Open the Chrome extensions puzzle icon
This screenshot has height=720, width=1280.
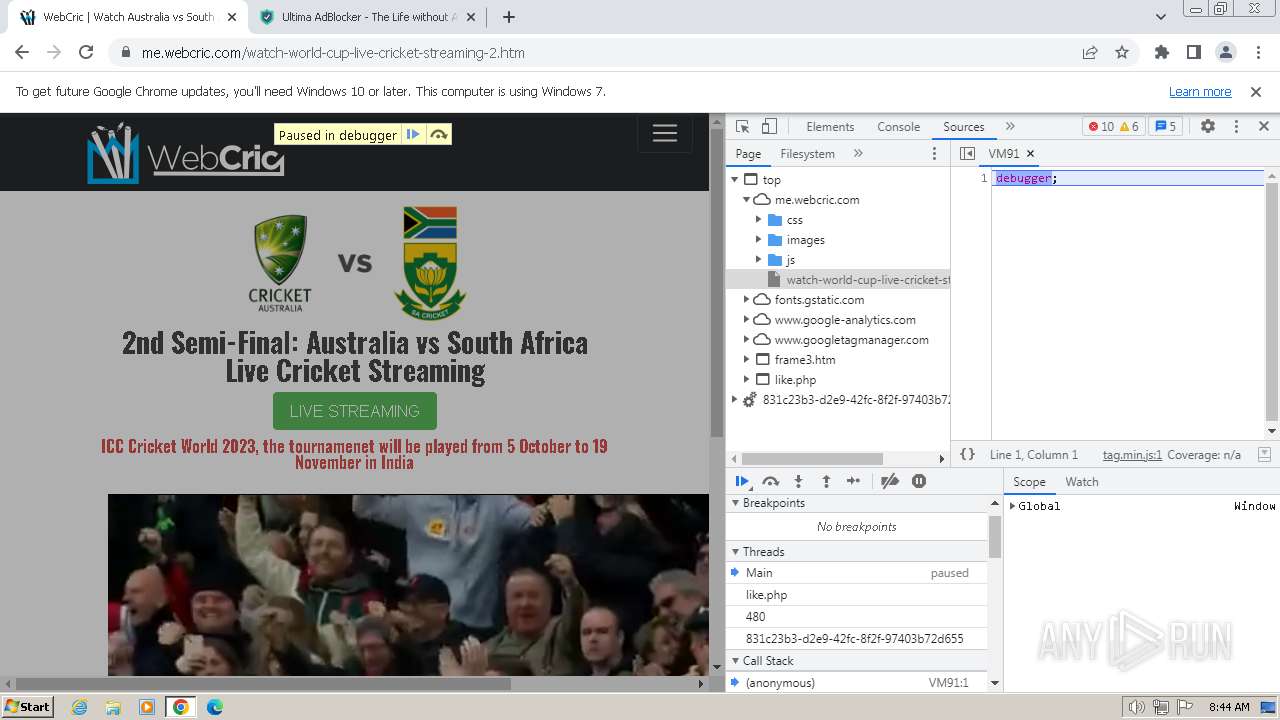tap(1162, 53)
